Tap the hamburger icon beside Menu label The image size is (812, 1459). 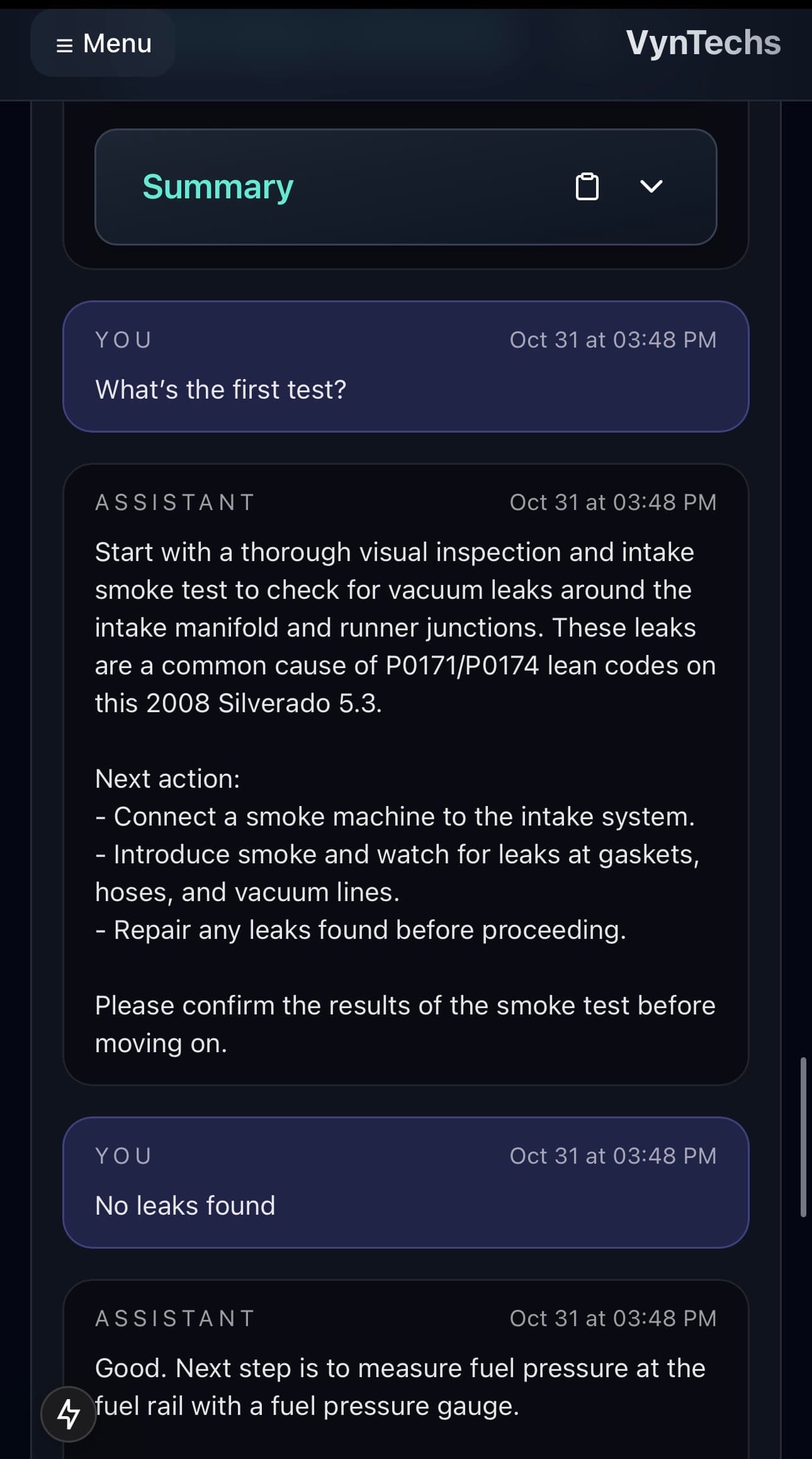click(65, 43)
